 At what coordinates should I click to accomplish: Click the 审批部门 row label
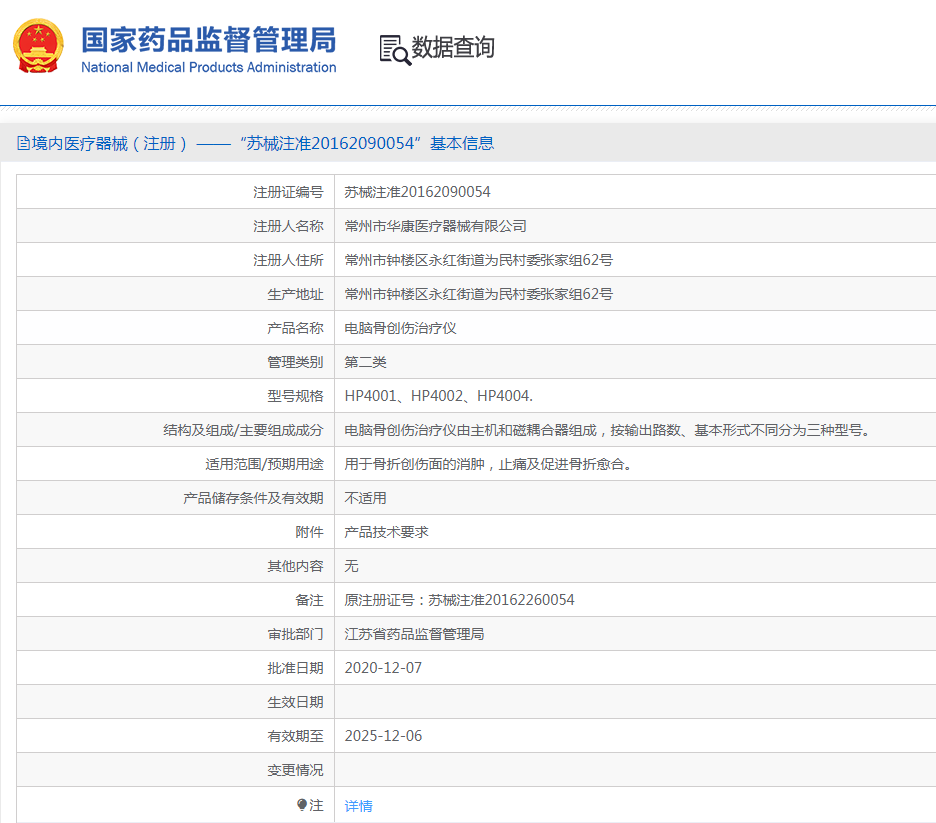pos(295,634)
